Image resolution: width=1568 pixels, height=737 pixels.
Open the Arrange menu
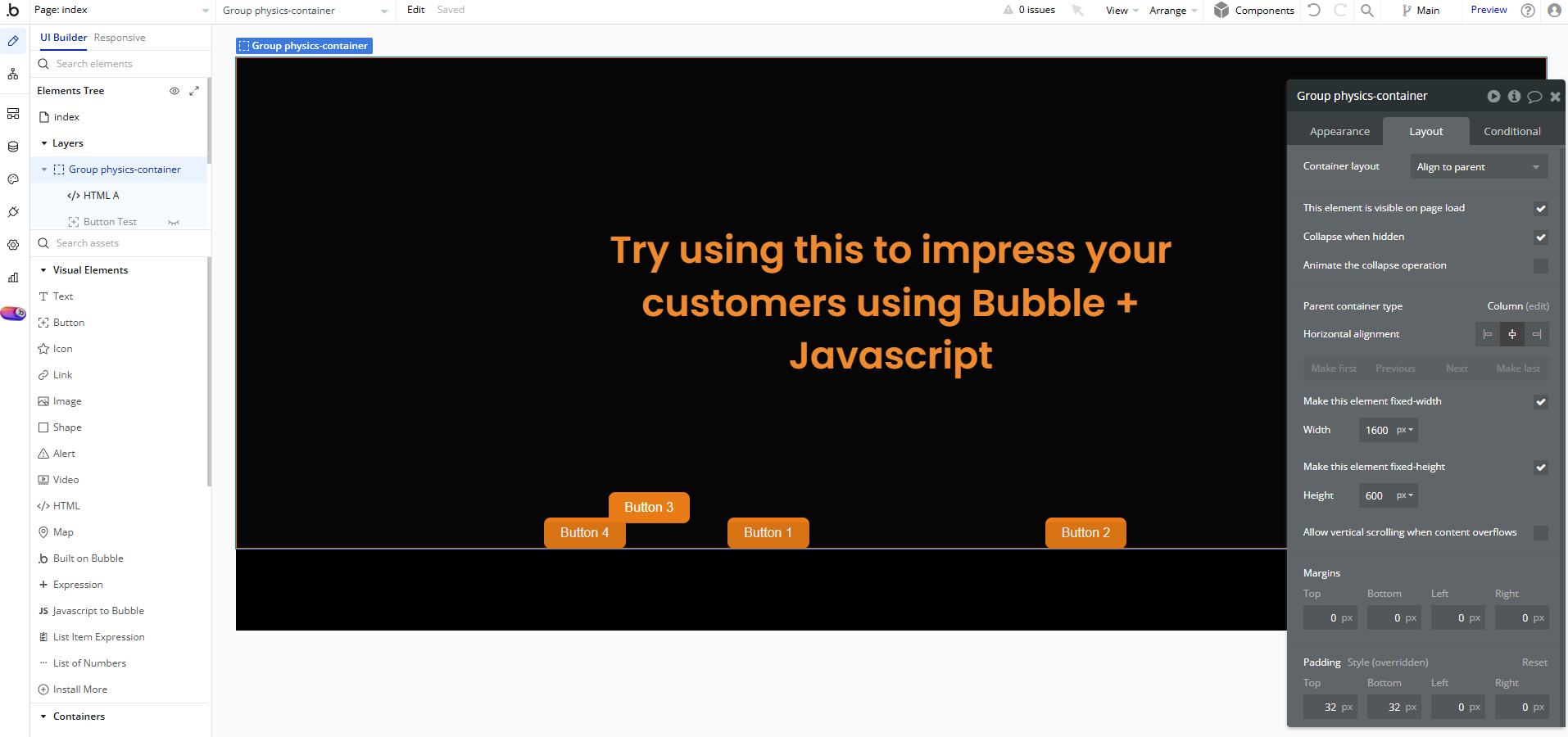1173,11
